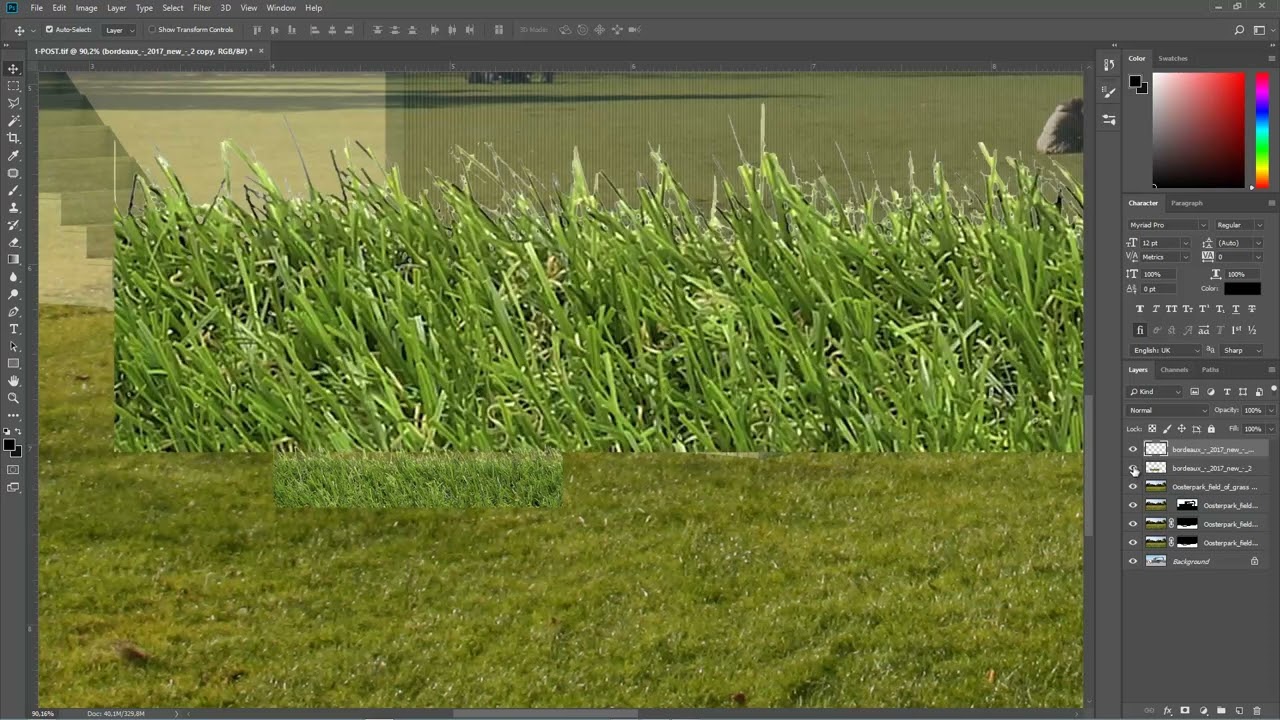1280x720 pixels.
Task: Switch to the Channels tab
Action: coord(1174,370)
